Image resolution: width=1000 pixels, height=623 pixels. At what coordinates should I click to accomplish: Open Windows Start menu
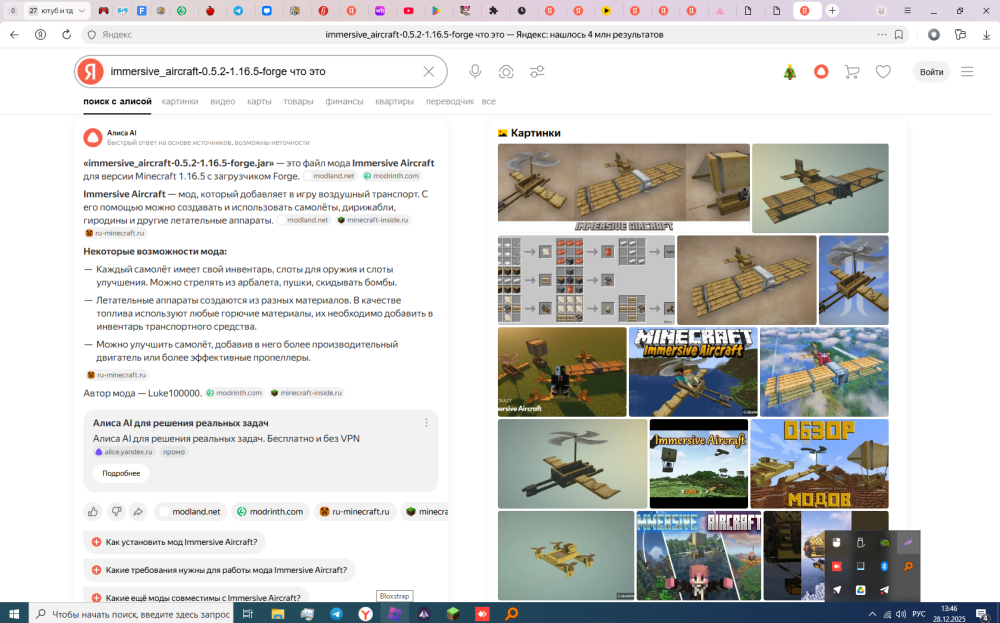pos(13,614)
